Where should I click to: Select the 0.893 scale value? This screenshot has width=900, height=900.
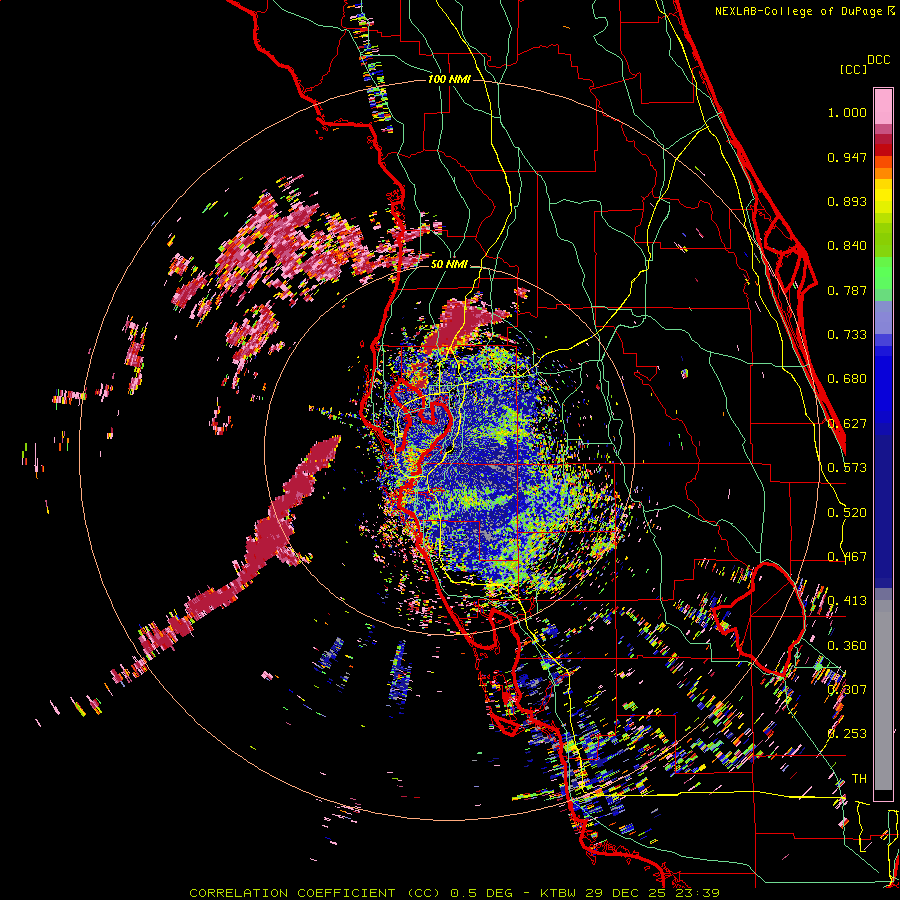847,201
